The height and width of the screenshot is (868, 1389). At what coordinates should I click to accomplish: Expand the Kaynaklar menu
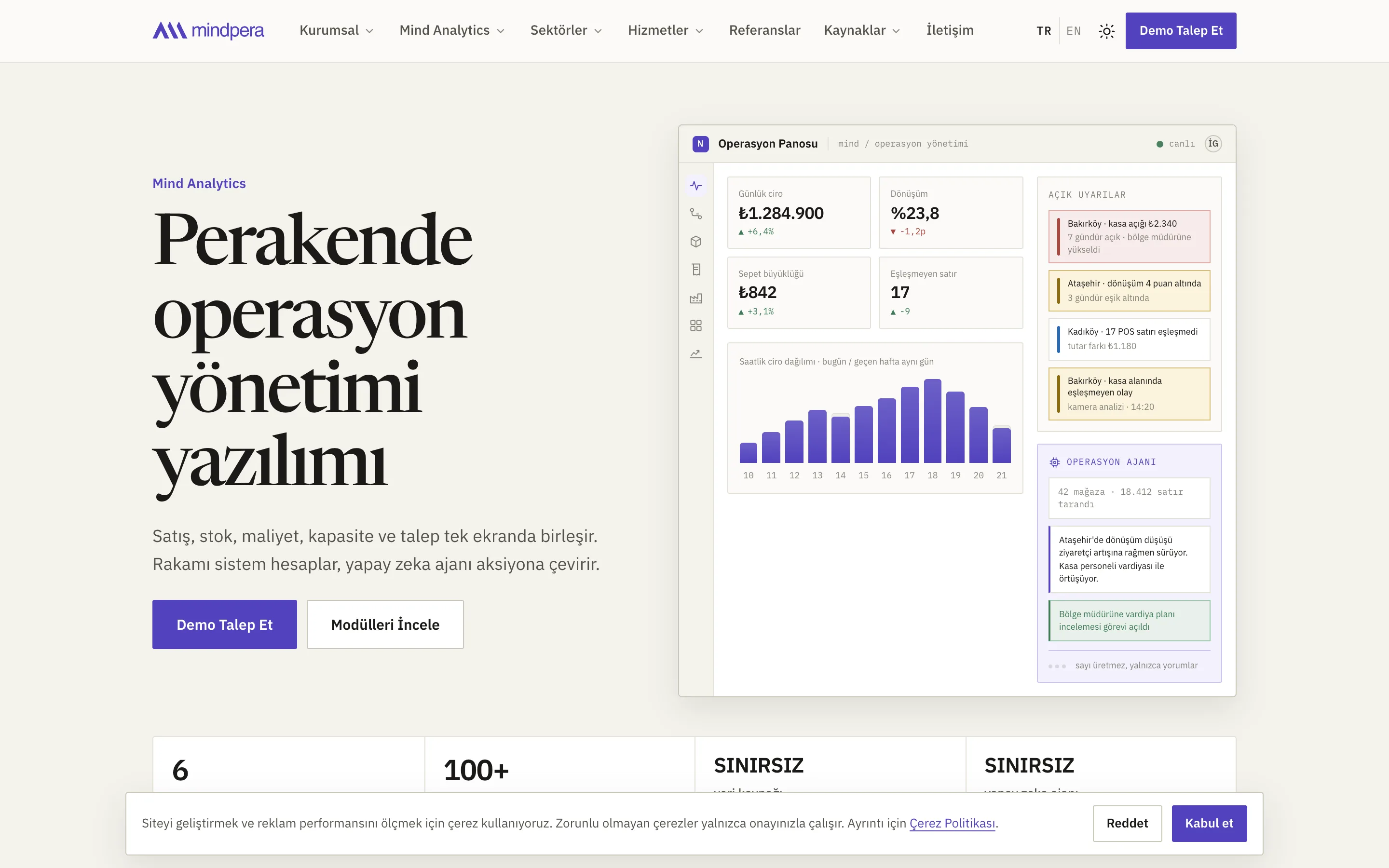pos(861,30)
